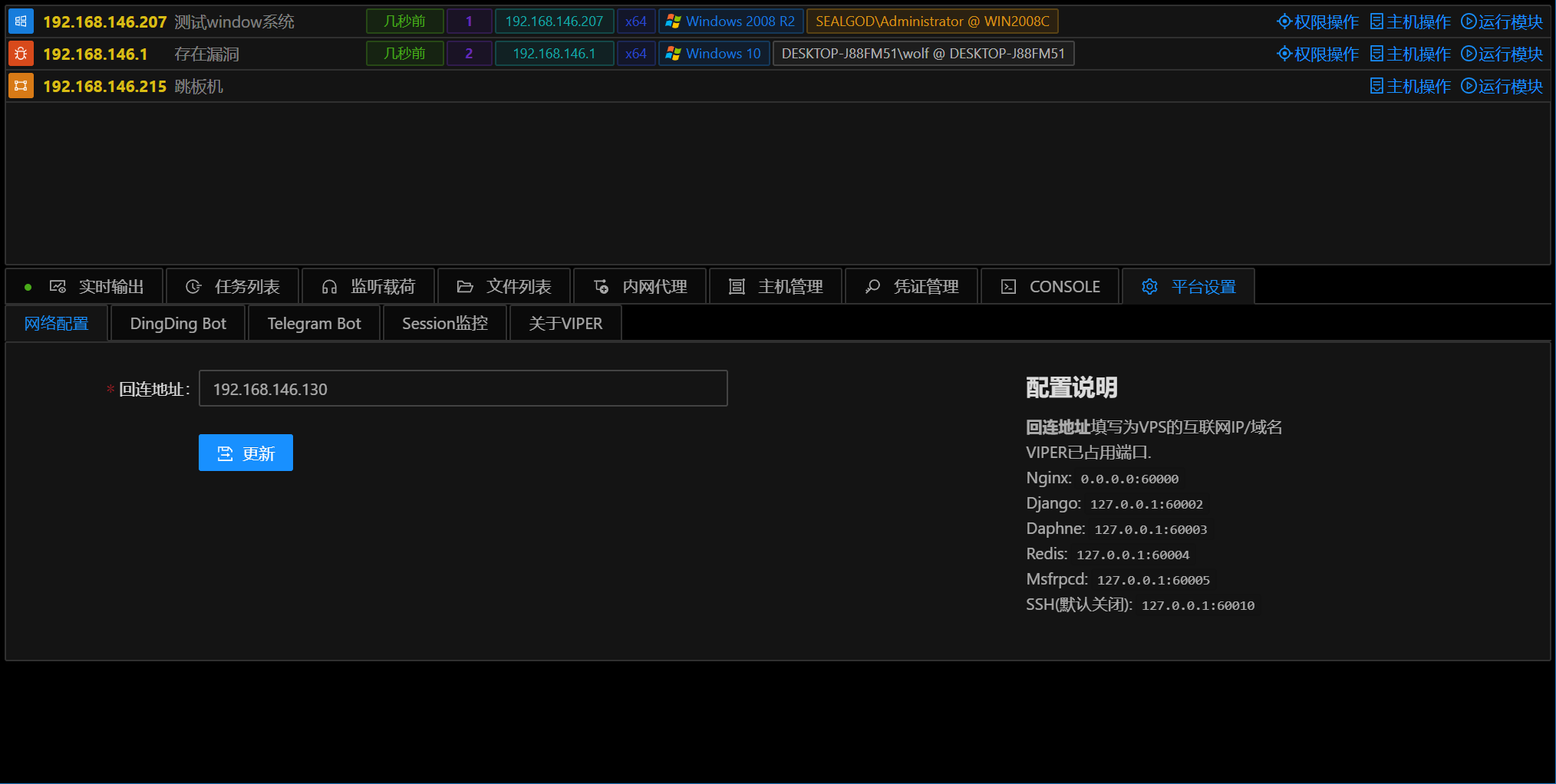This screenshot has height=784, width=1556.
Task: Click the Django port value 127.0.0.1:60002
Action: click(x=1146, y=505)
